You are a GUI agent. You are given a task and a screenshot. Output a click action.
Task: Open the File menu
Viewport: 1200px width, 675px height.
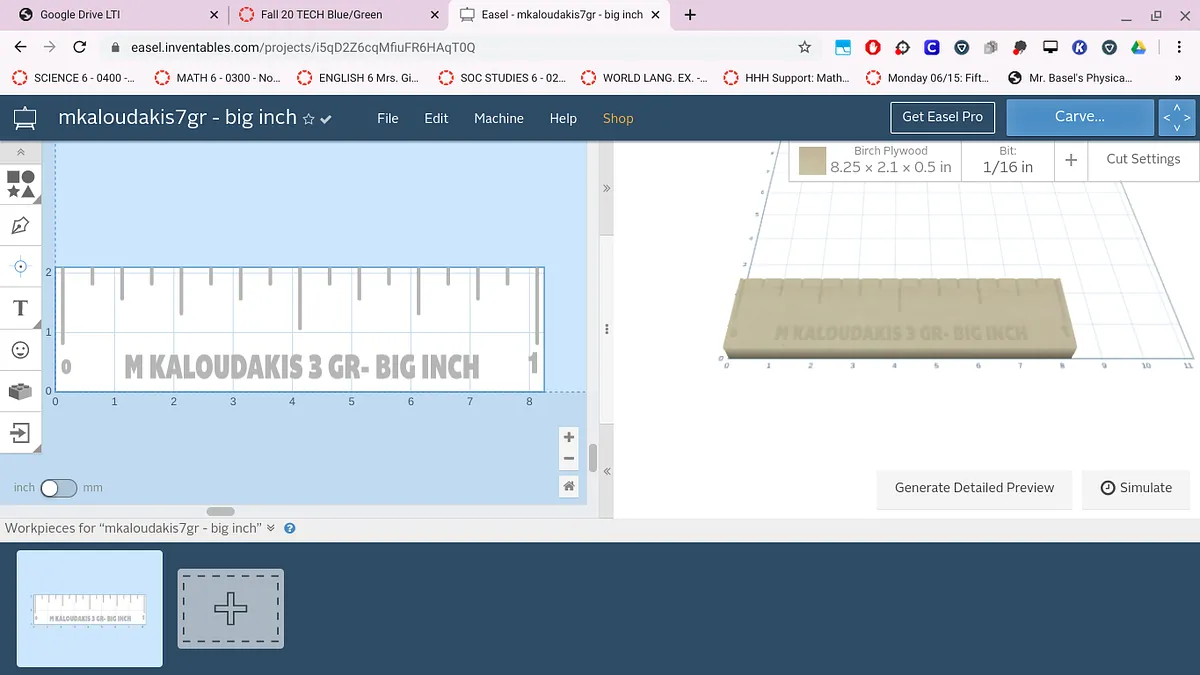click(x=387, y=118)
